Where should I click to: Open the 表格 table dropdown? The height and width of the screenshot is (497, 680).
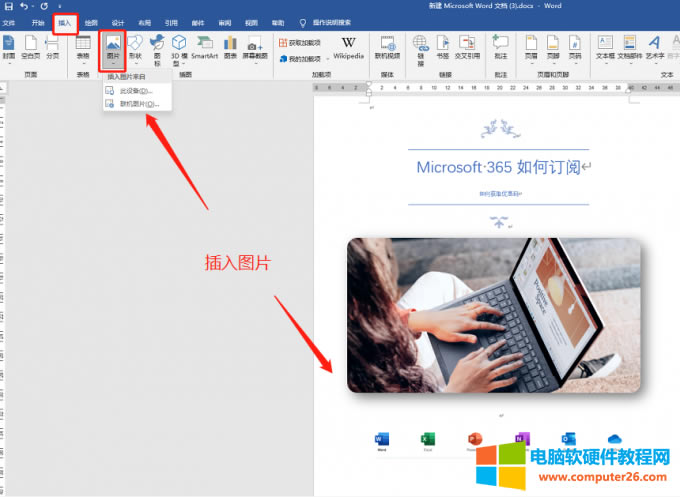(x=84, y=47)
